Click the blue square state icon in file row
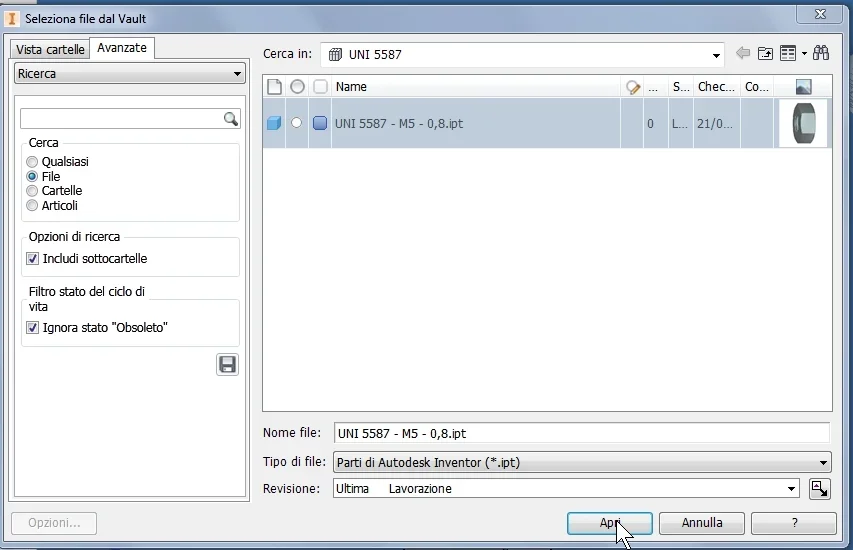 coord(320,123)
